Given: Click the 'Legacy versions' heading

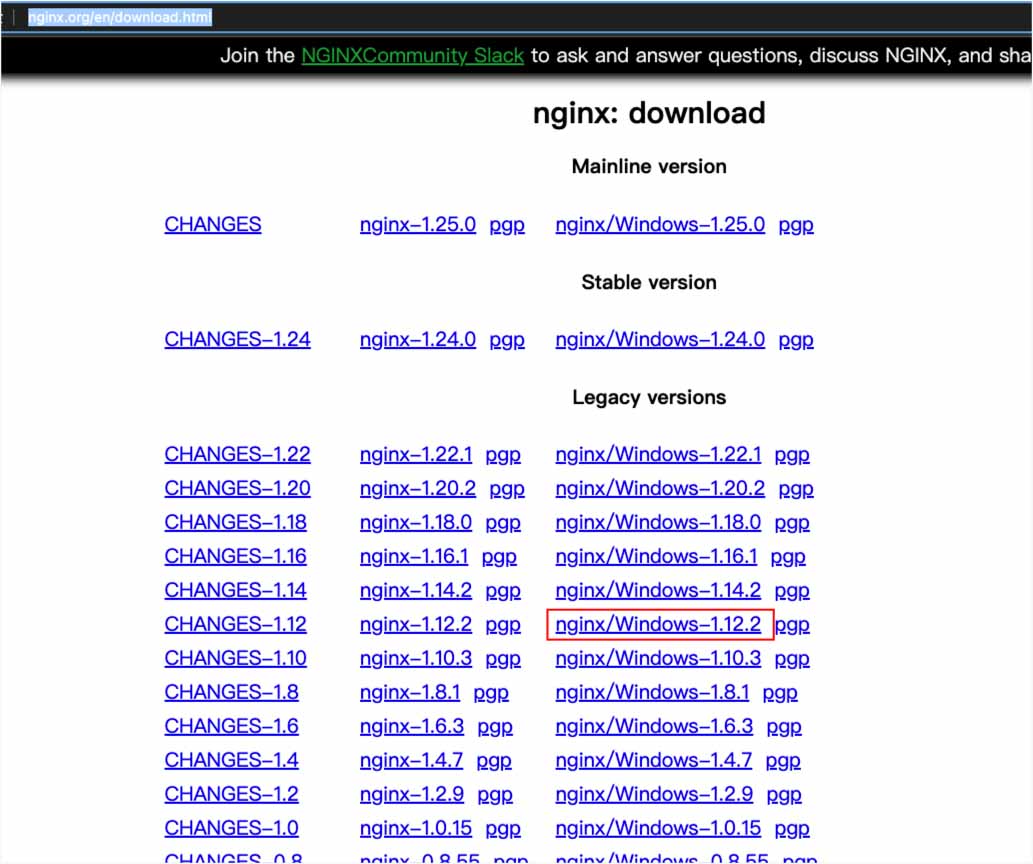Looking at the screenshot, I should 649,397.
